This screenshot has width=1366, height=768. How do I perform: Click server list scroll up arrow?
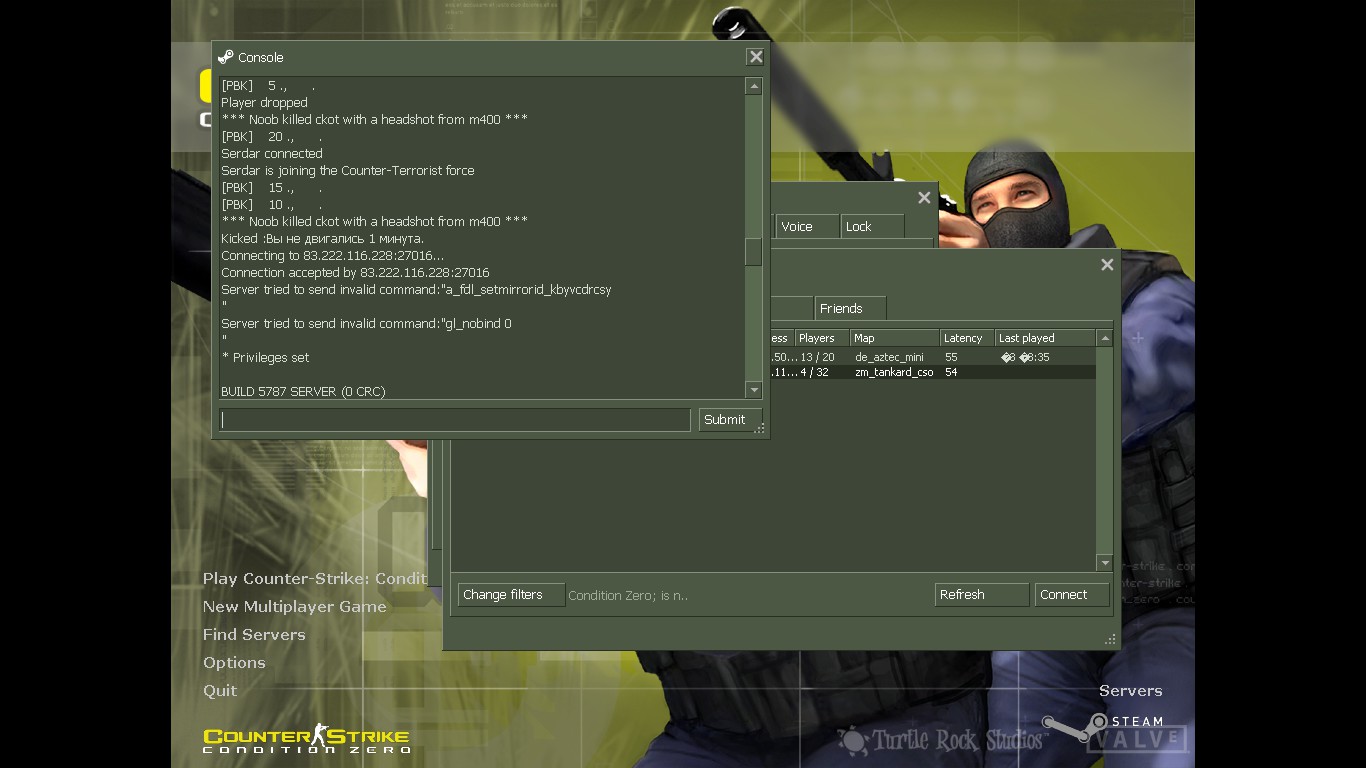point(1104,339)
